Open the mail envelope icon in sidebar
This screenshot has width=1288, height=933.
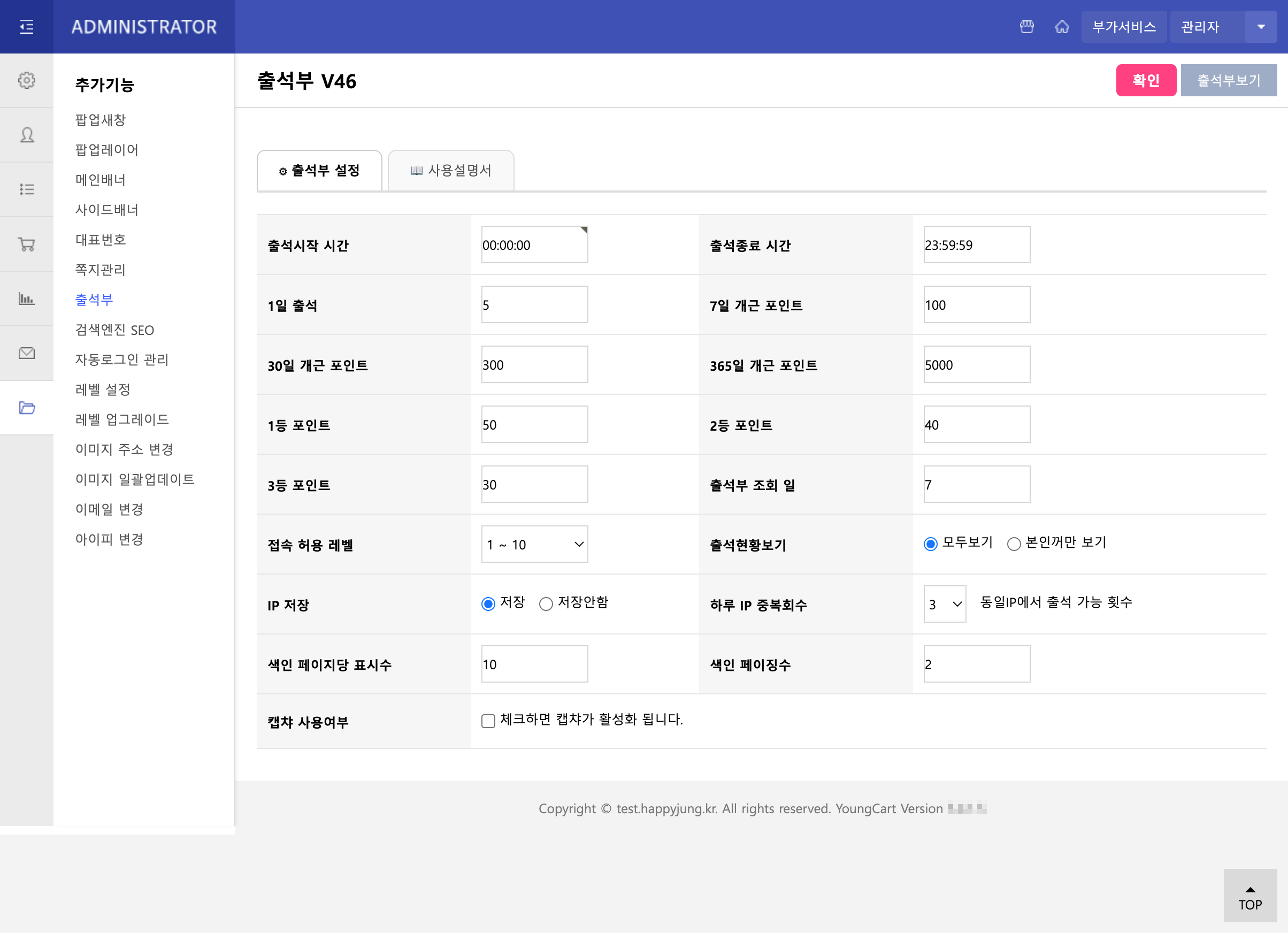click(26, 353)
